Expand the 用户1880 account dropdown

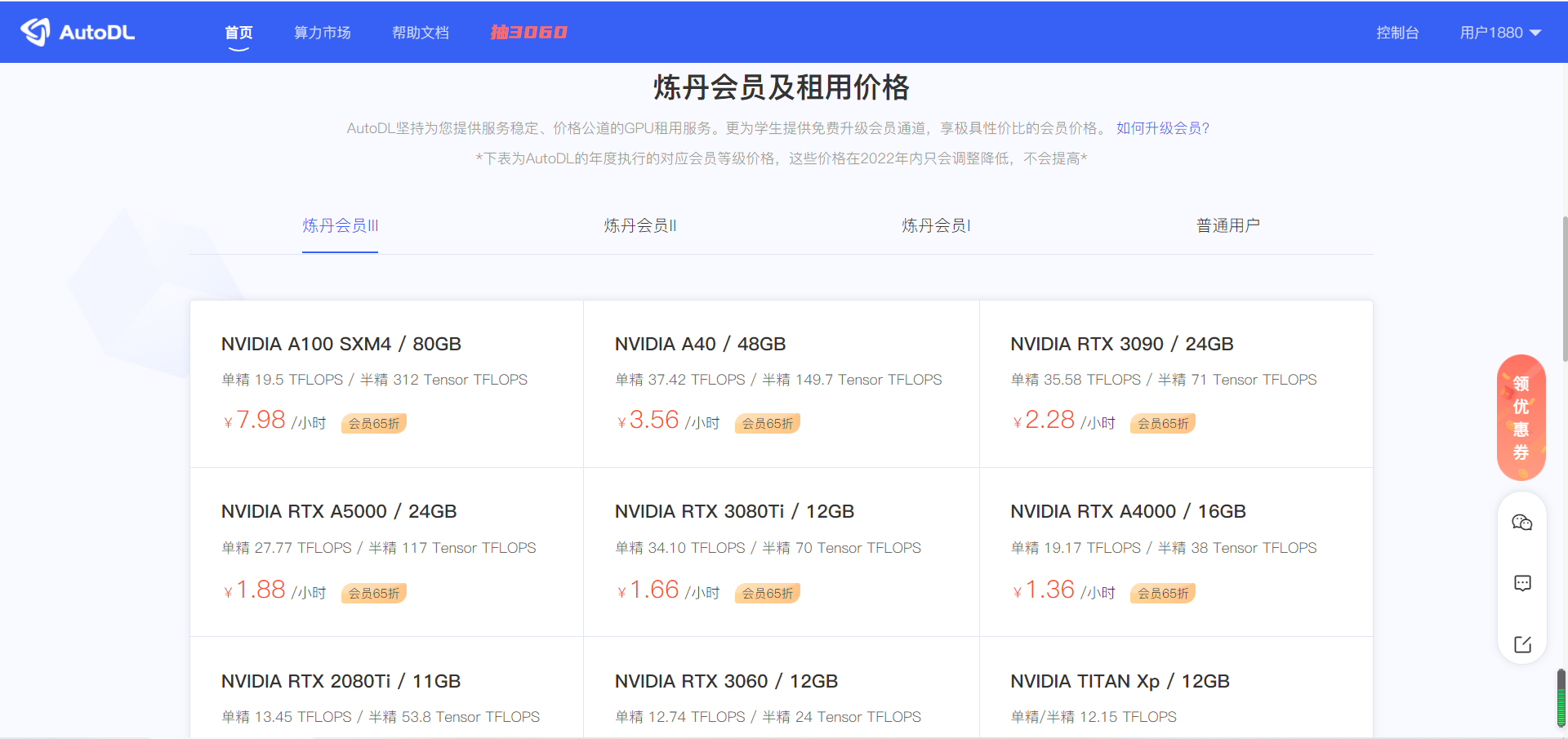tap(1500, 33)
